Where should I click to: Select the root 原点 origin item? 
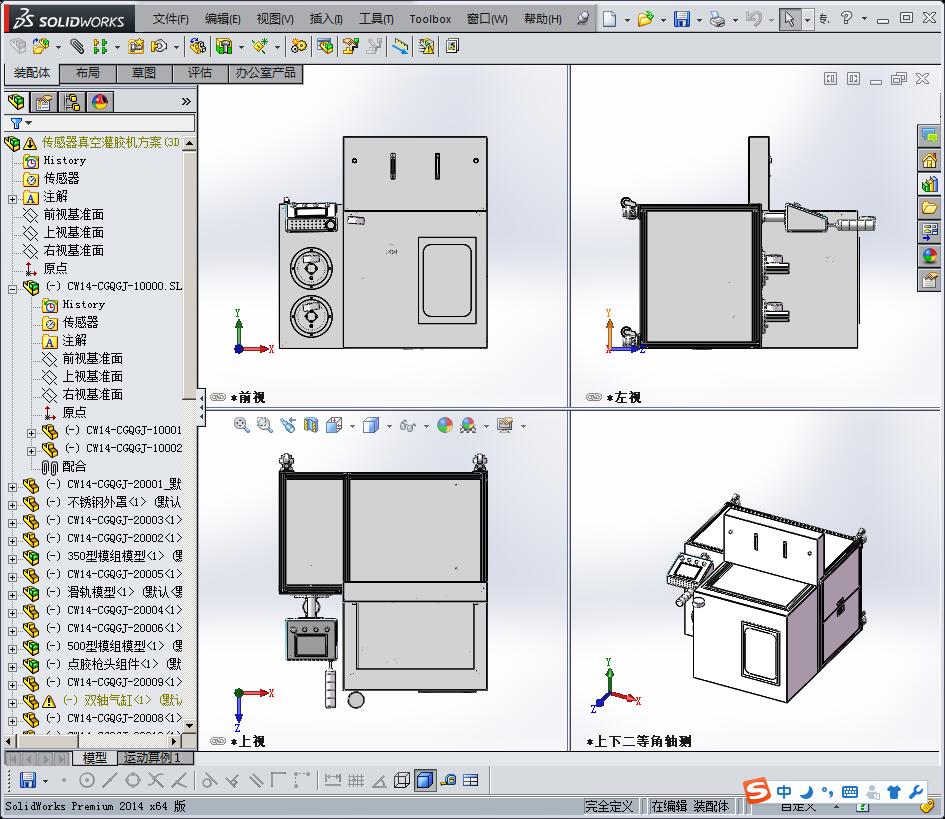pyautogui.click(x=55, y=268)
